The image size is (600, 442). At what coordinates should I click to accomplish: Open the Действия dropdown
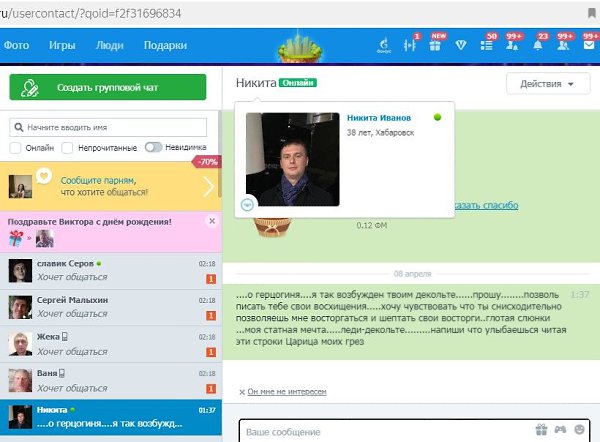coord(548,84)
